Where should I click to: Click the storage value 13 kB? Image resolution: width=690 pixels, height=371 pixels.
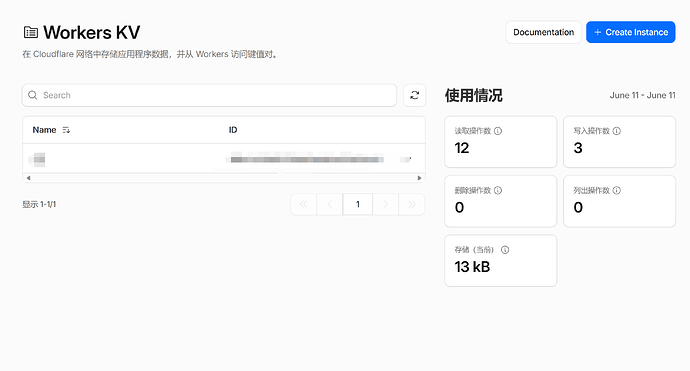[x=472, y=267]
